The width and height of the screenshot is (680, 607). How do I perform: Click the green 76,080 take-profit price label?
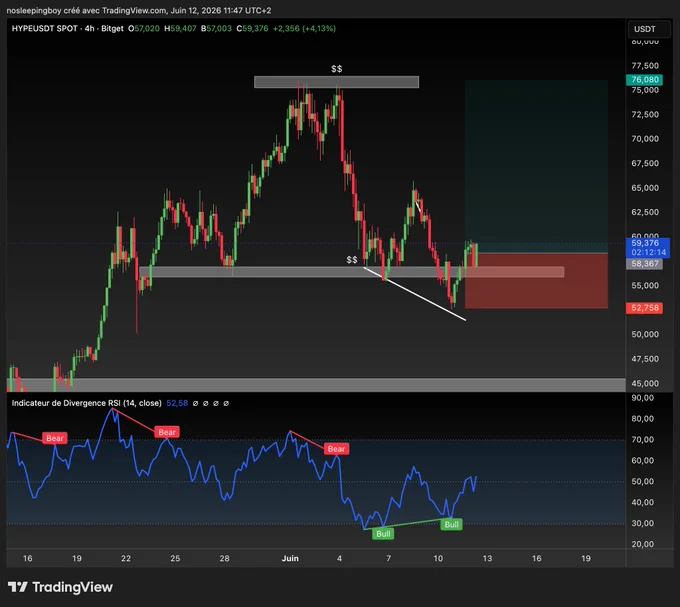coord(644,80)
